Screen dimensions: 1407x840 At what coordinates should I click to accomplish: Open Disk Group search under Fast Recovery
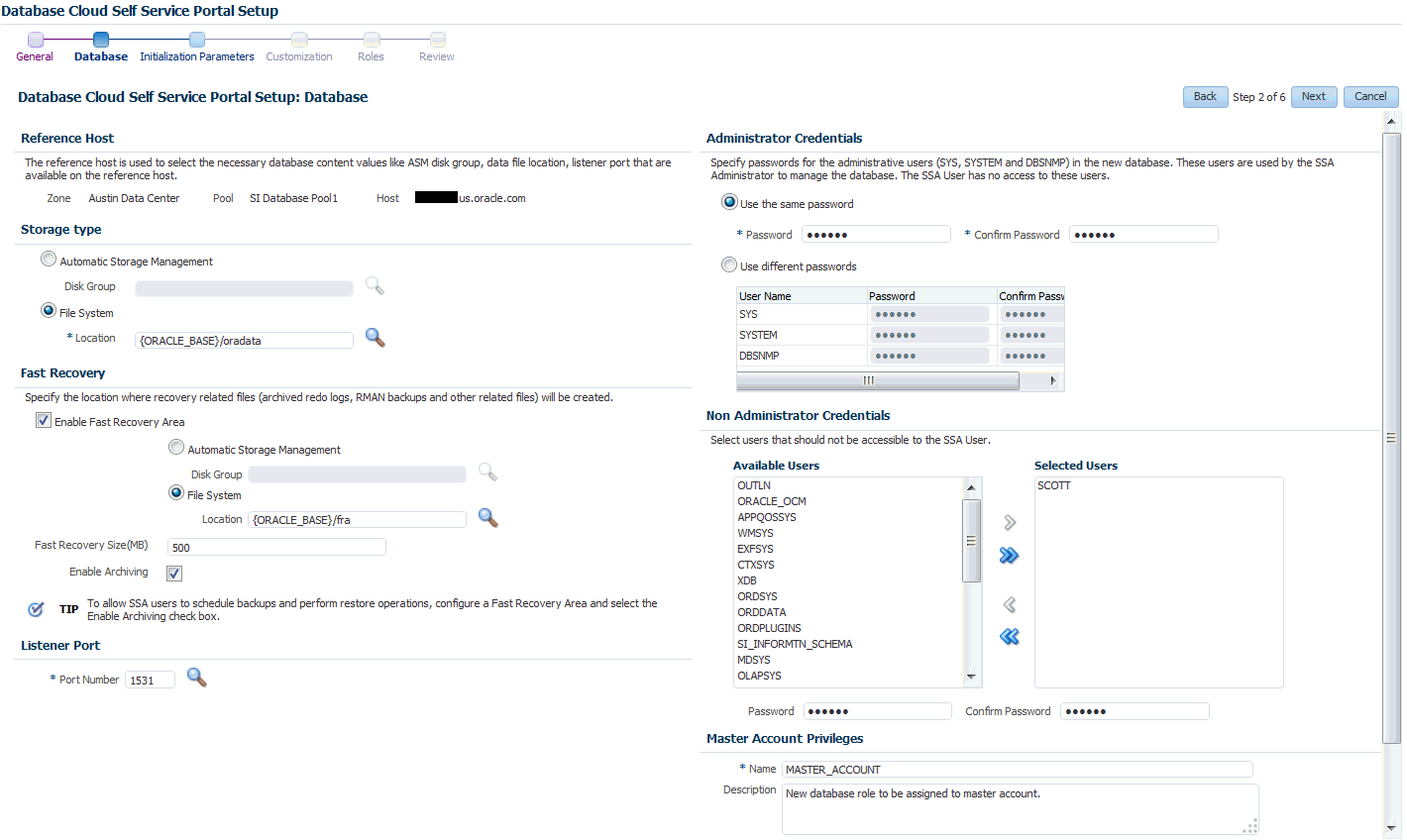click(x=487, y=472)
